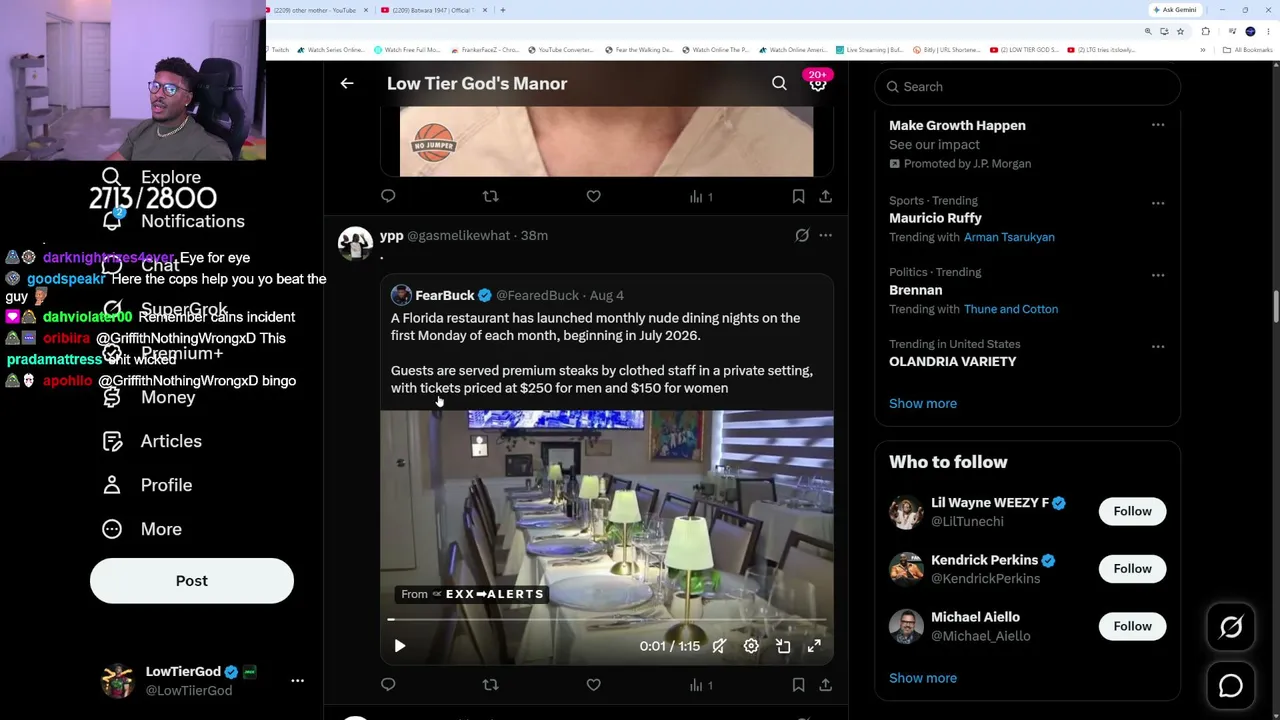Repost the No Jumper image post

(490, 197)
